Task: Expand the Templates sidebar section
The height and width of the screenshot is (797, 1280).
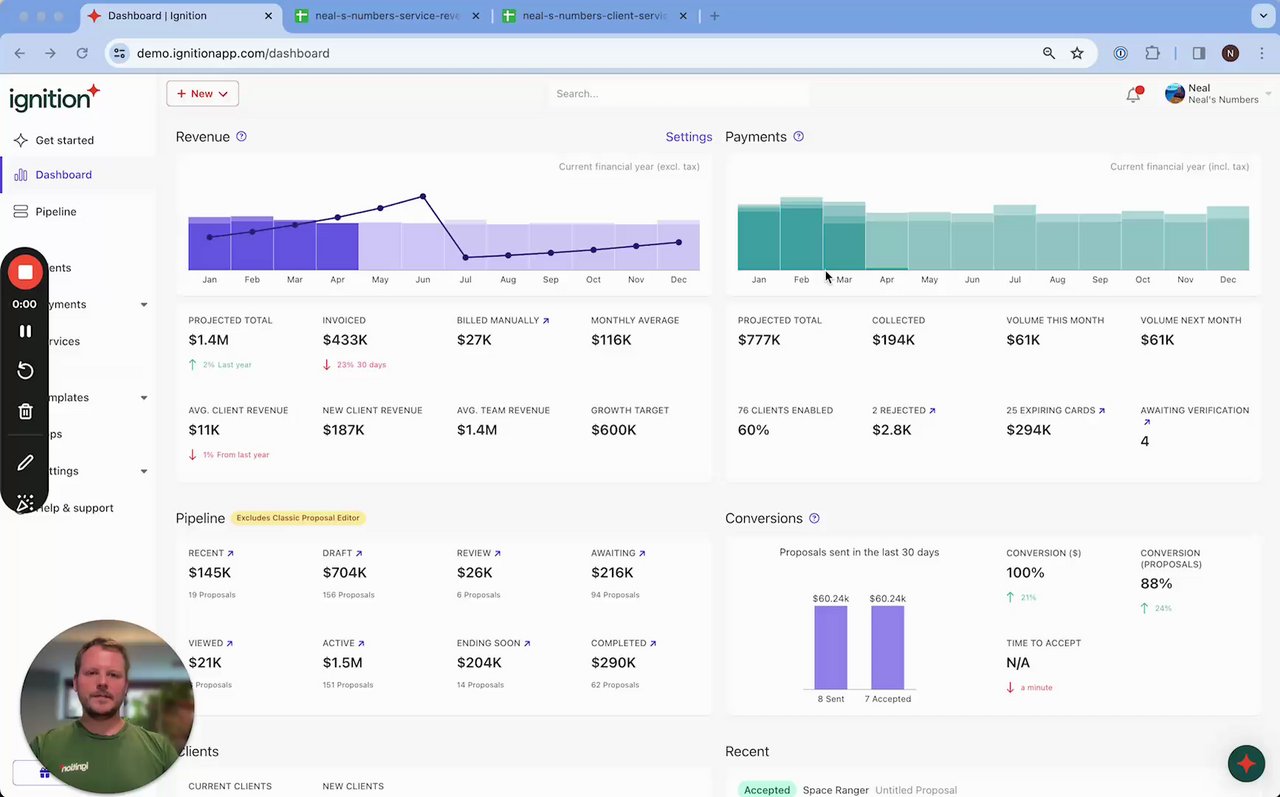Action: [x=143, y=398]
